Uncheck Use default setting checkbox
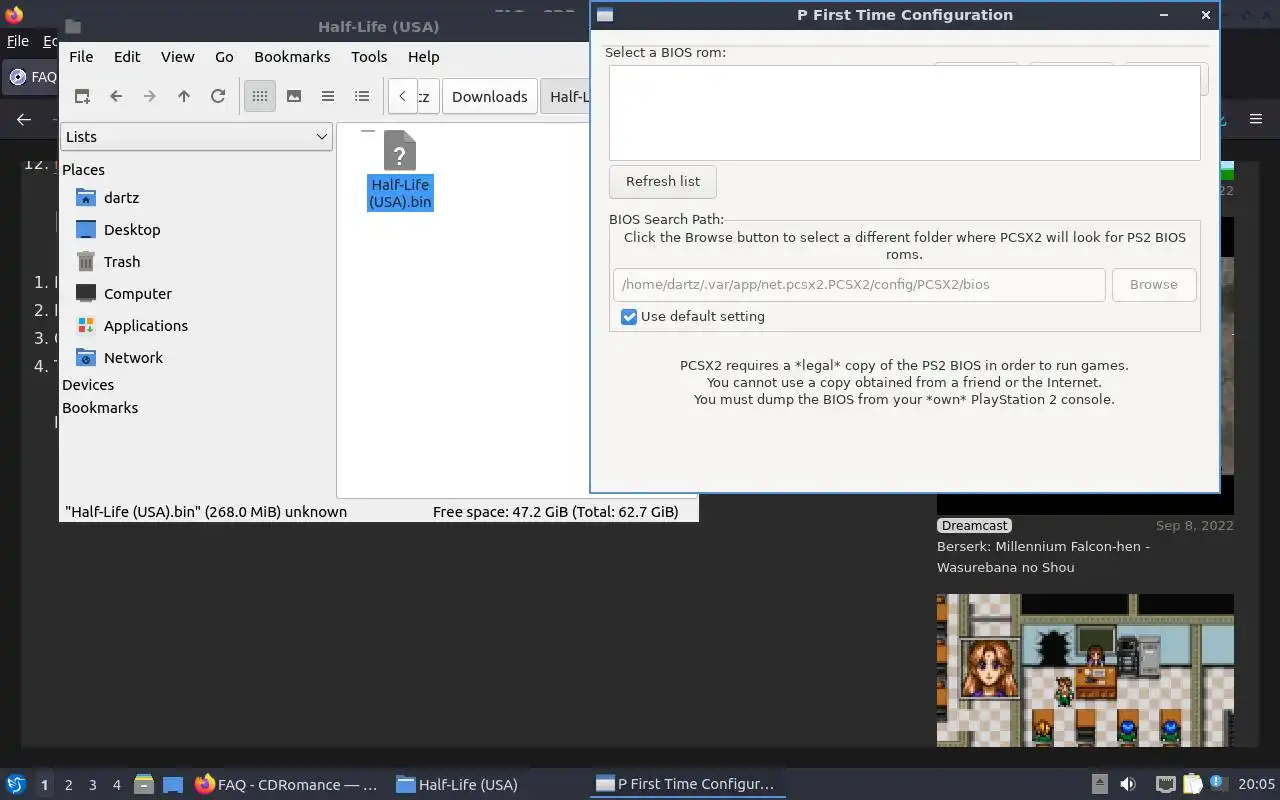This screenshot has height=800, width=1280. click(629, 317)
